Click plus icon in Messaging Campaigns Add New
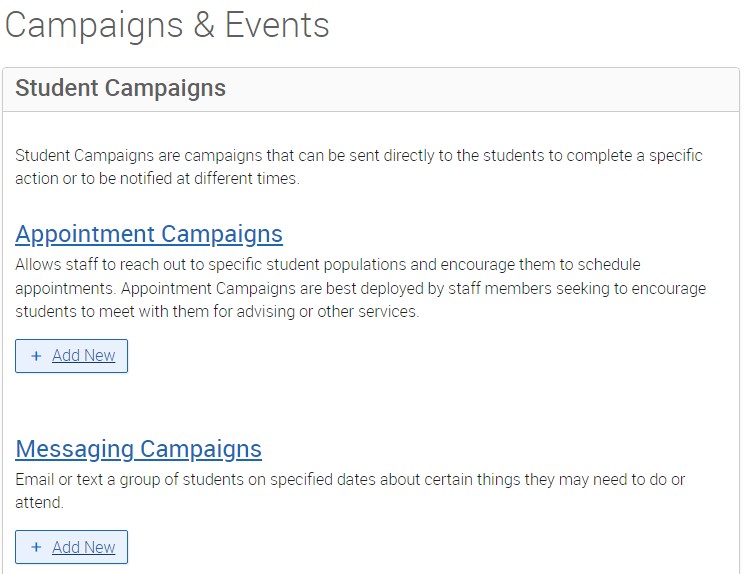The width and height of the screenshot is (744, 574). 36,548
